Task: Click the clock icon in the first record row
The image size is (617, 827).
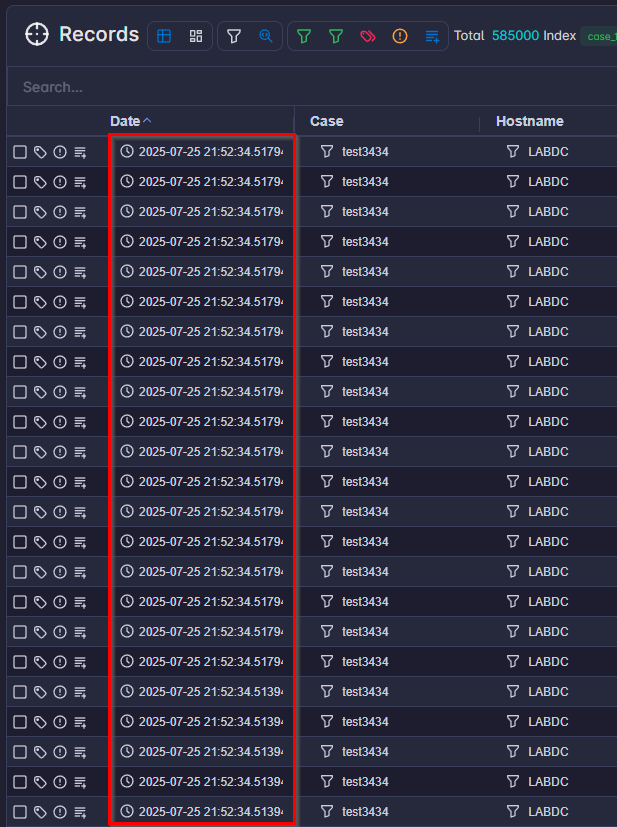Action: 127,151
